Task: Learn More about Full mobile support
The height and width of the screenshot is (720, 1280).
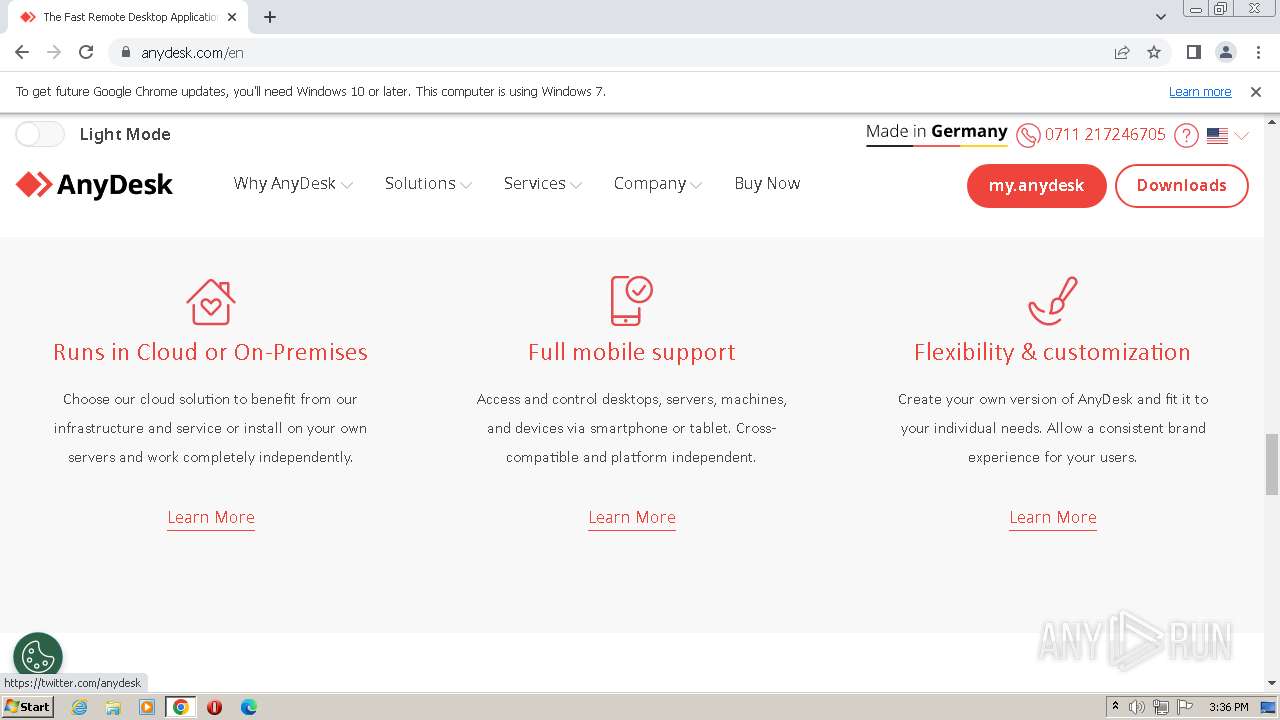Action: [x=632, y=517]
